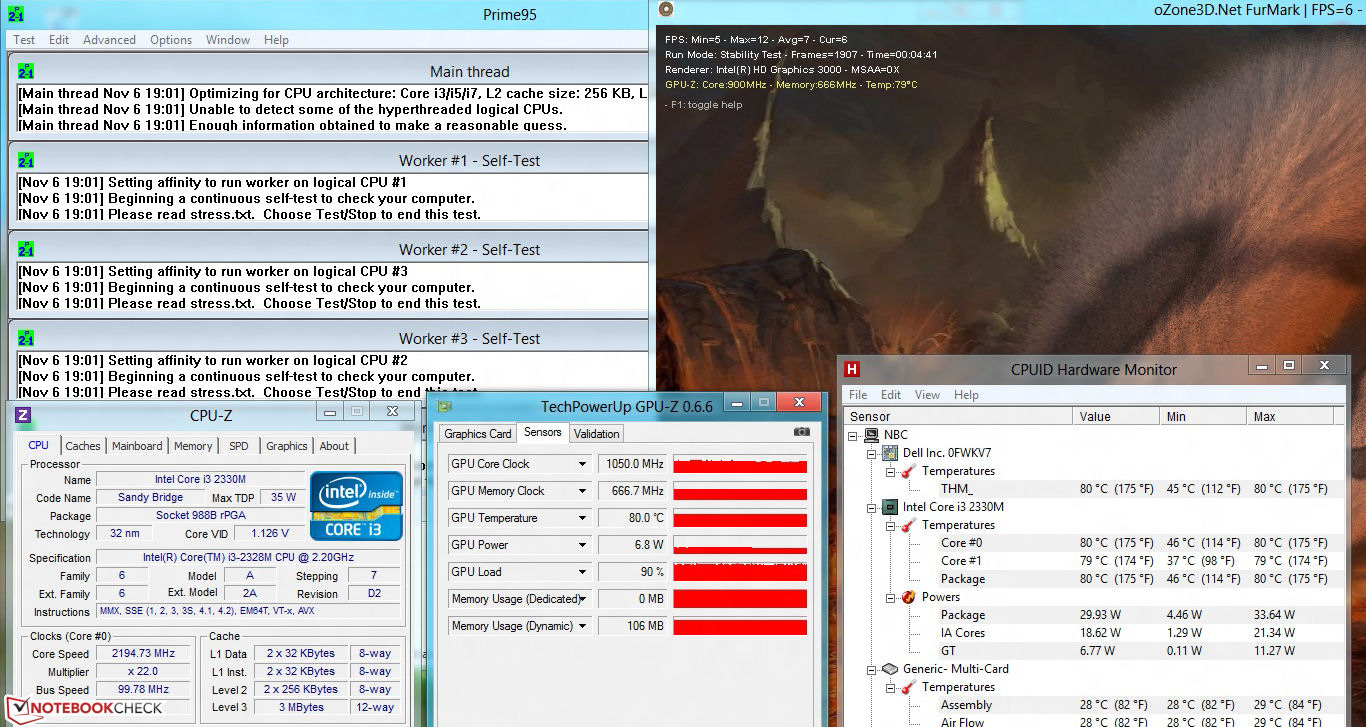Click the thermometer icon under Intel Core i3 2330M

pyautogui.click(x=908, y=525)
